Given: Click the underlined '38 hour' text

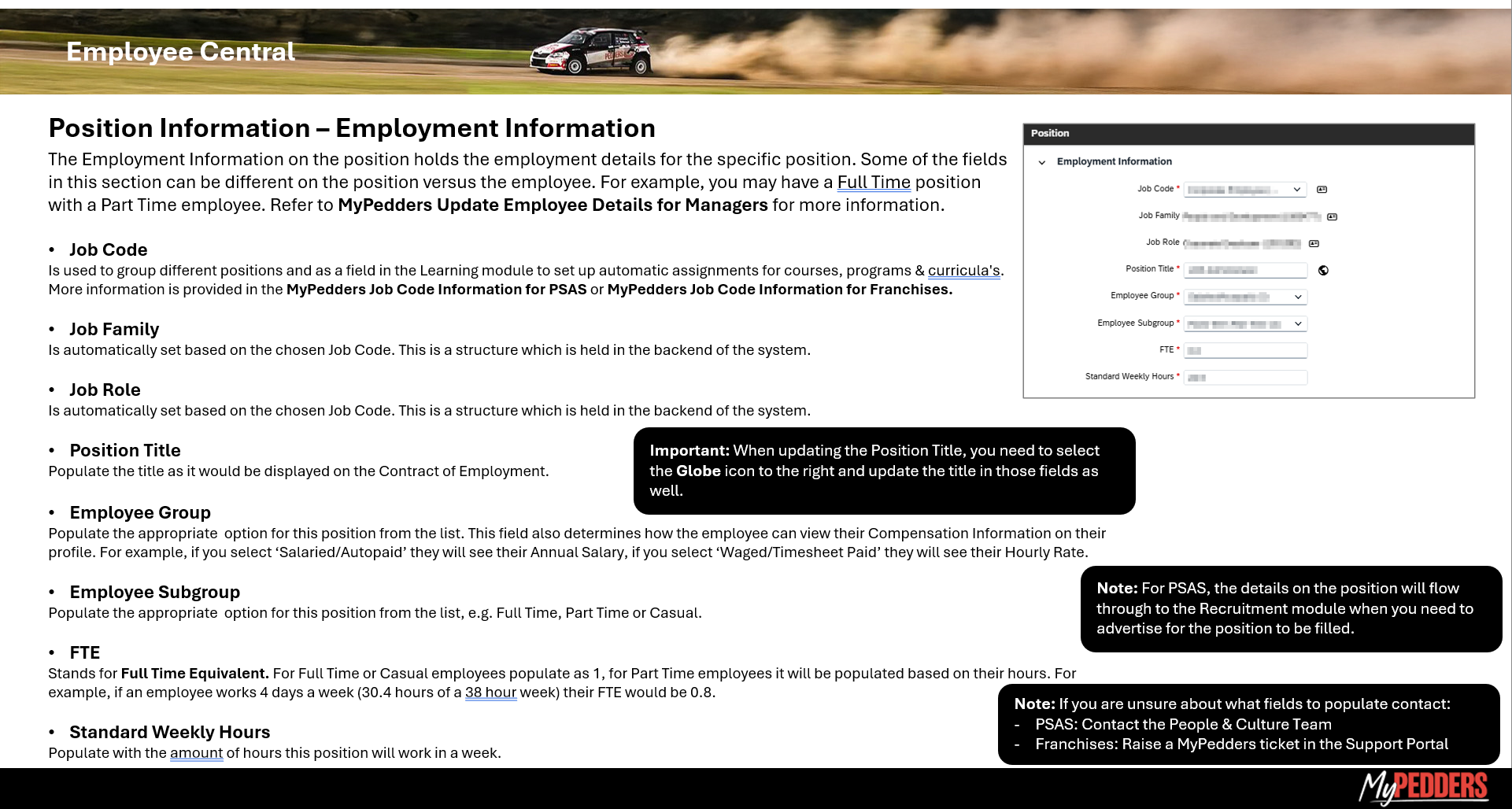Looking at the screenshot, I should 490,693.
